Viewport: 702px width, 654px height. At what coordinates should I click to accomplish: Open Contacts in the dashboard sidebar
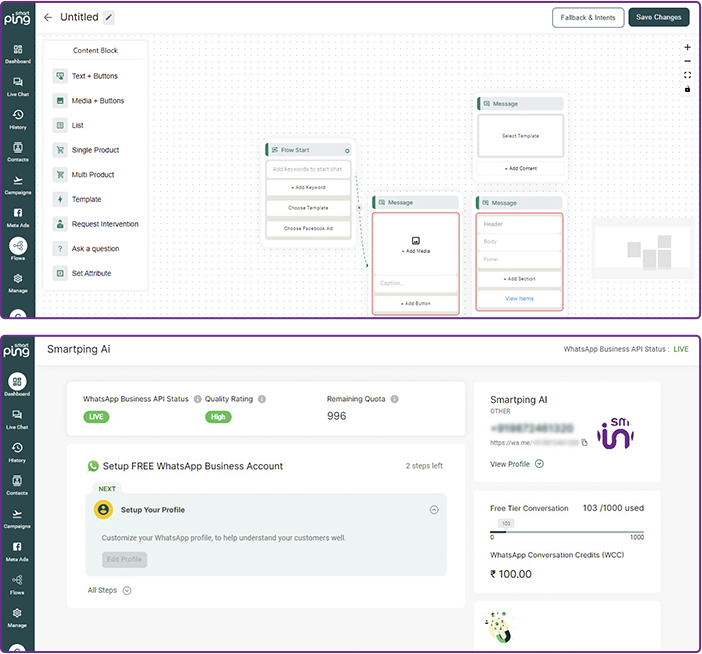click(x=17, y=486)
